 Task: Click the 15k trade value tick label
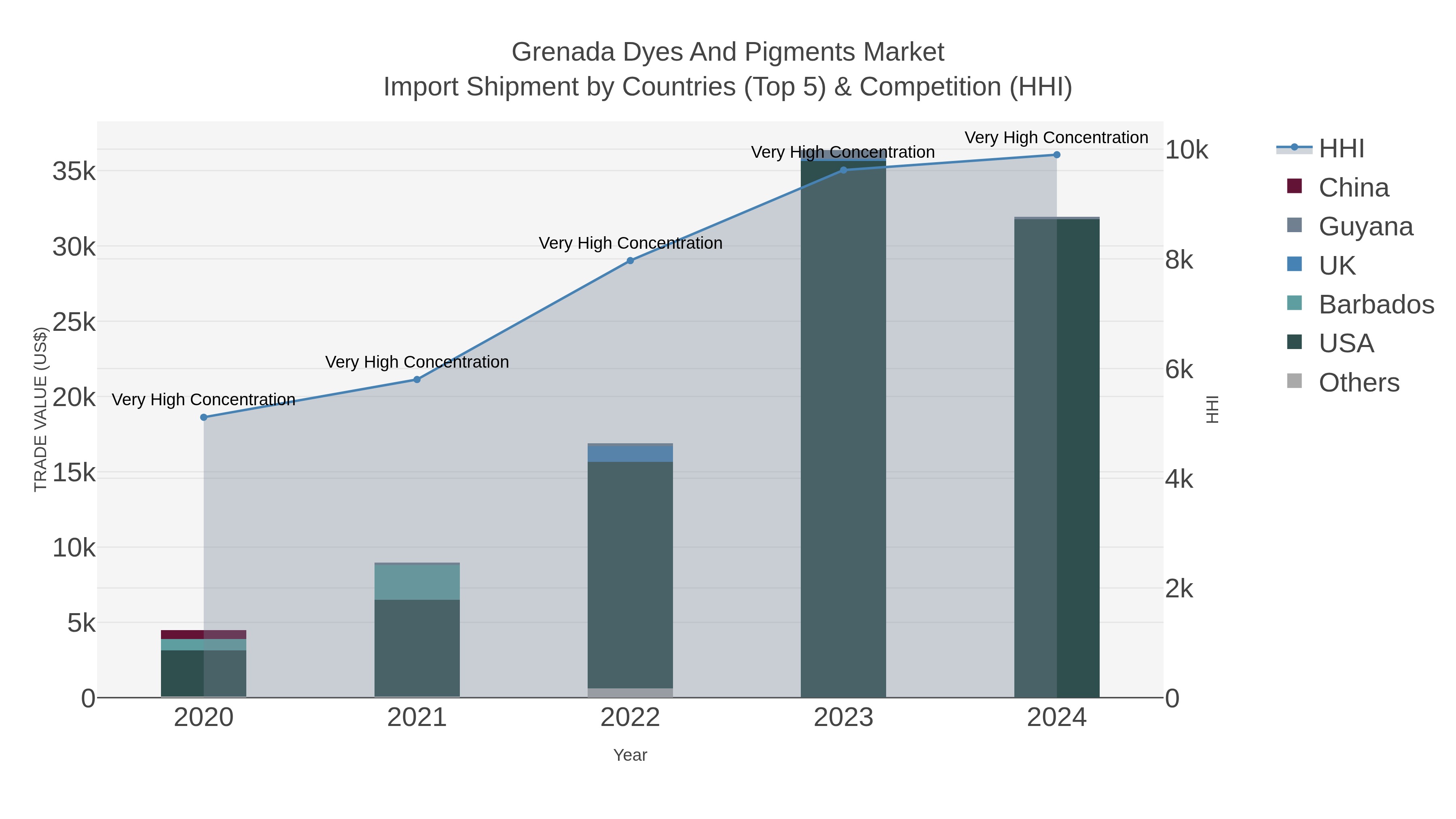tap(74, 472)
